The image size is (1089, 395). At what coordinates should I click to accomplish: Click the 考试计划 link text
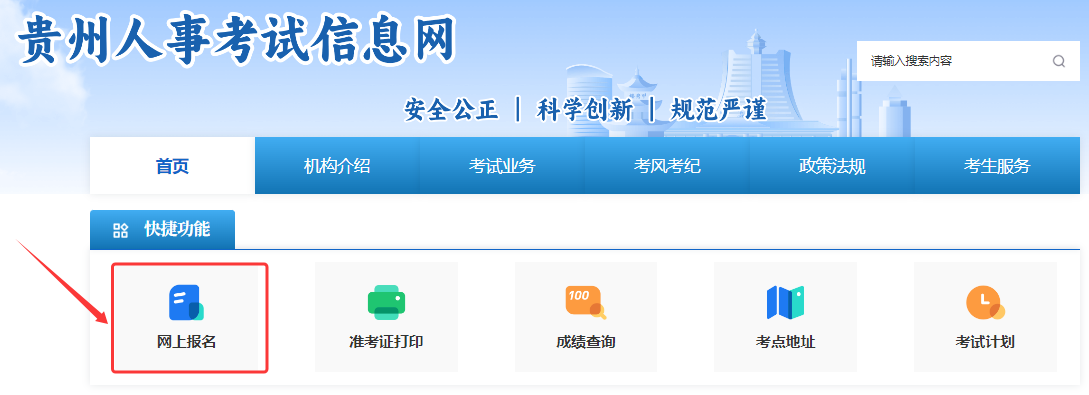point(985,342)
